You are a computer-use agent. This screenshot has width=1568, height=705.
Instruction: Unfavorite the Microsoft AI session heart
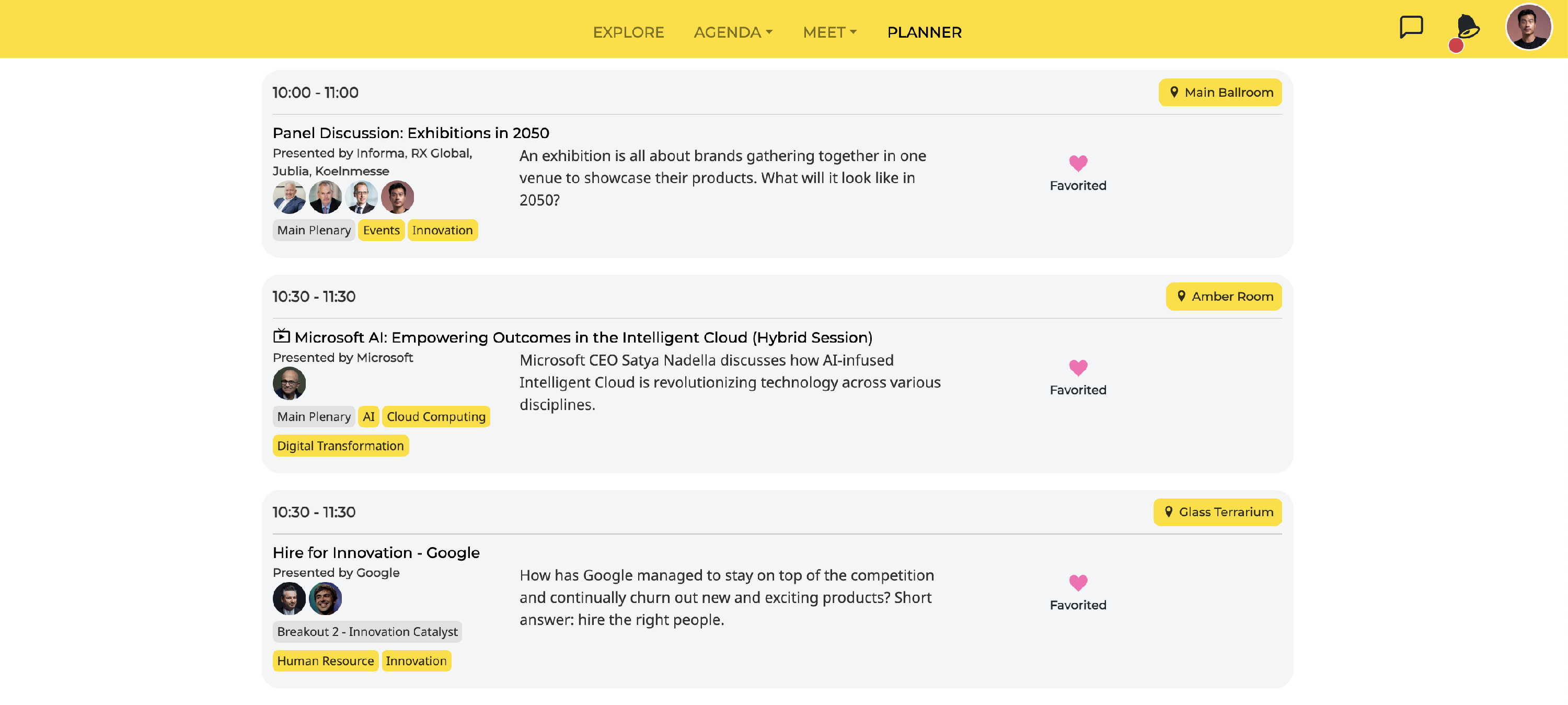point(1077,368)
